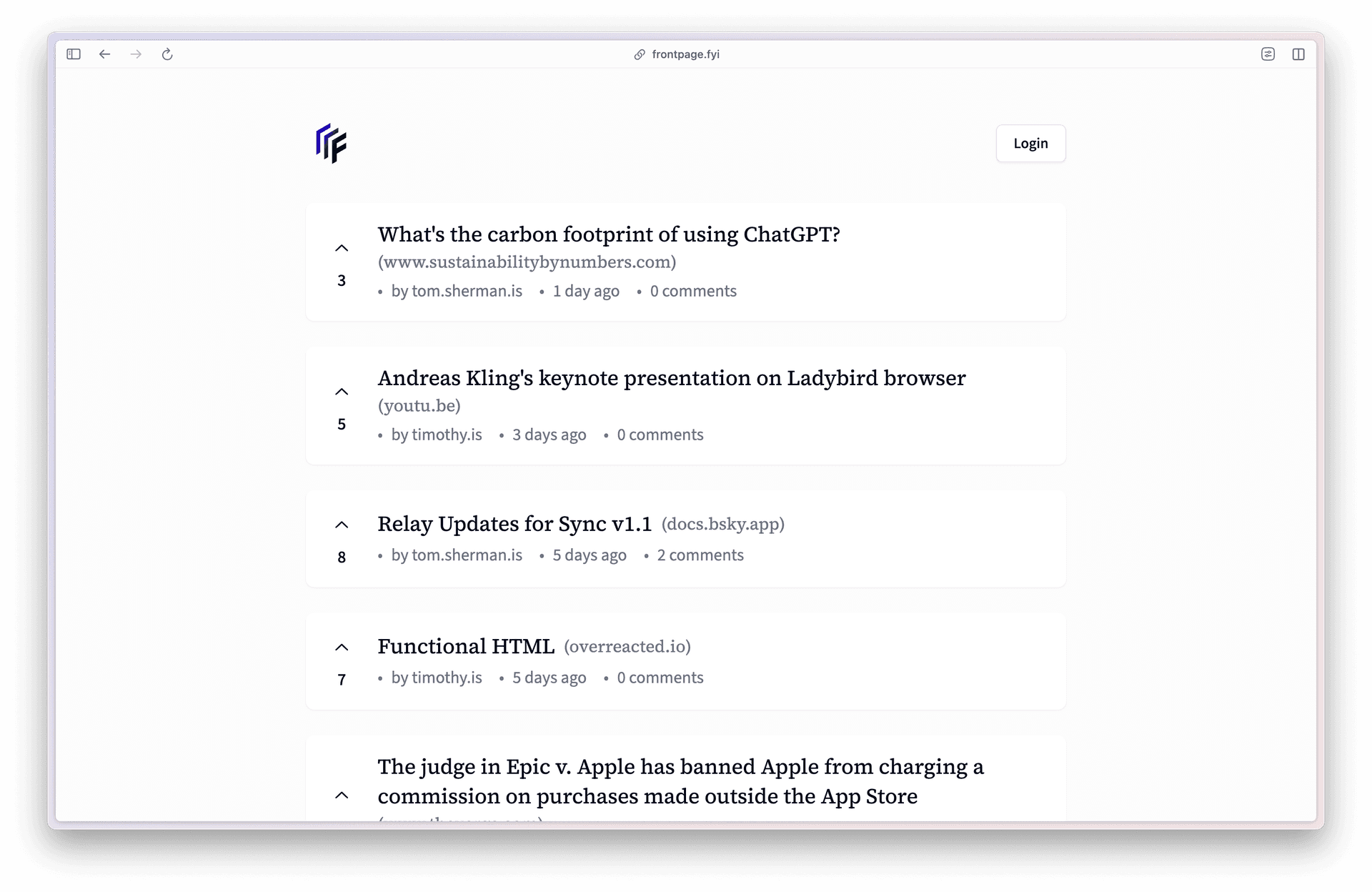Upvote the Relay Updates for Sync post

[x=342, y=525]
